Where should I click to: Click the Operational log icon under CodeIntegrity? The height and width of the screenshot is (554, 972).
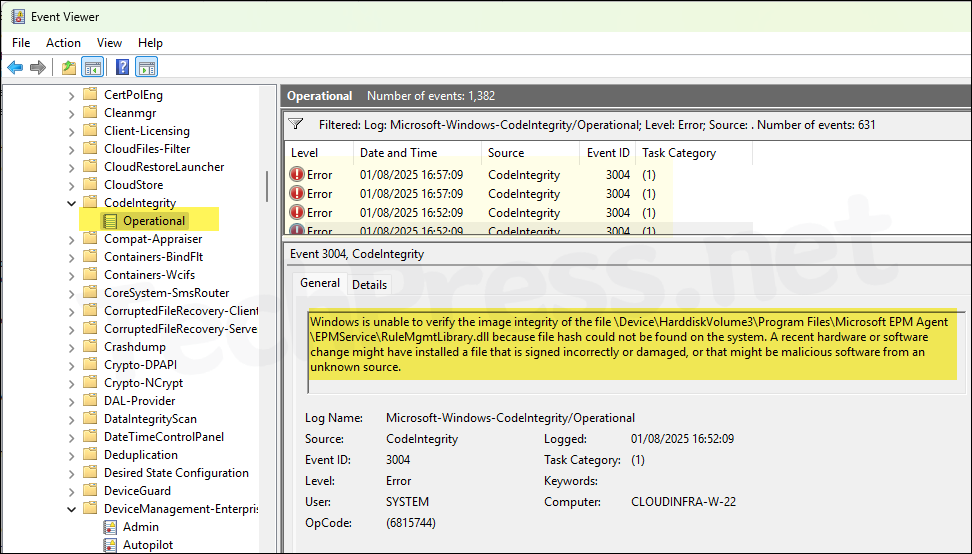110,221
